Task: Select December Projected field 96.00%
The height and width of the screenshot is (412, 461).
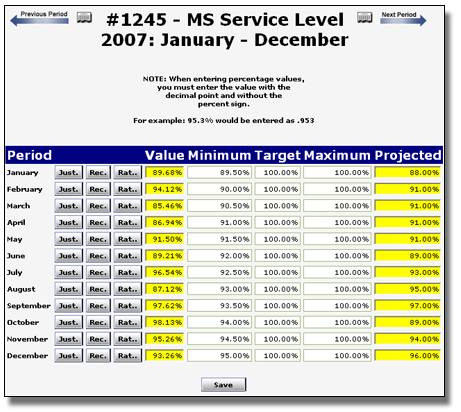Action: coord(407,356)
